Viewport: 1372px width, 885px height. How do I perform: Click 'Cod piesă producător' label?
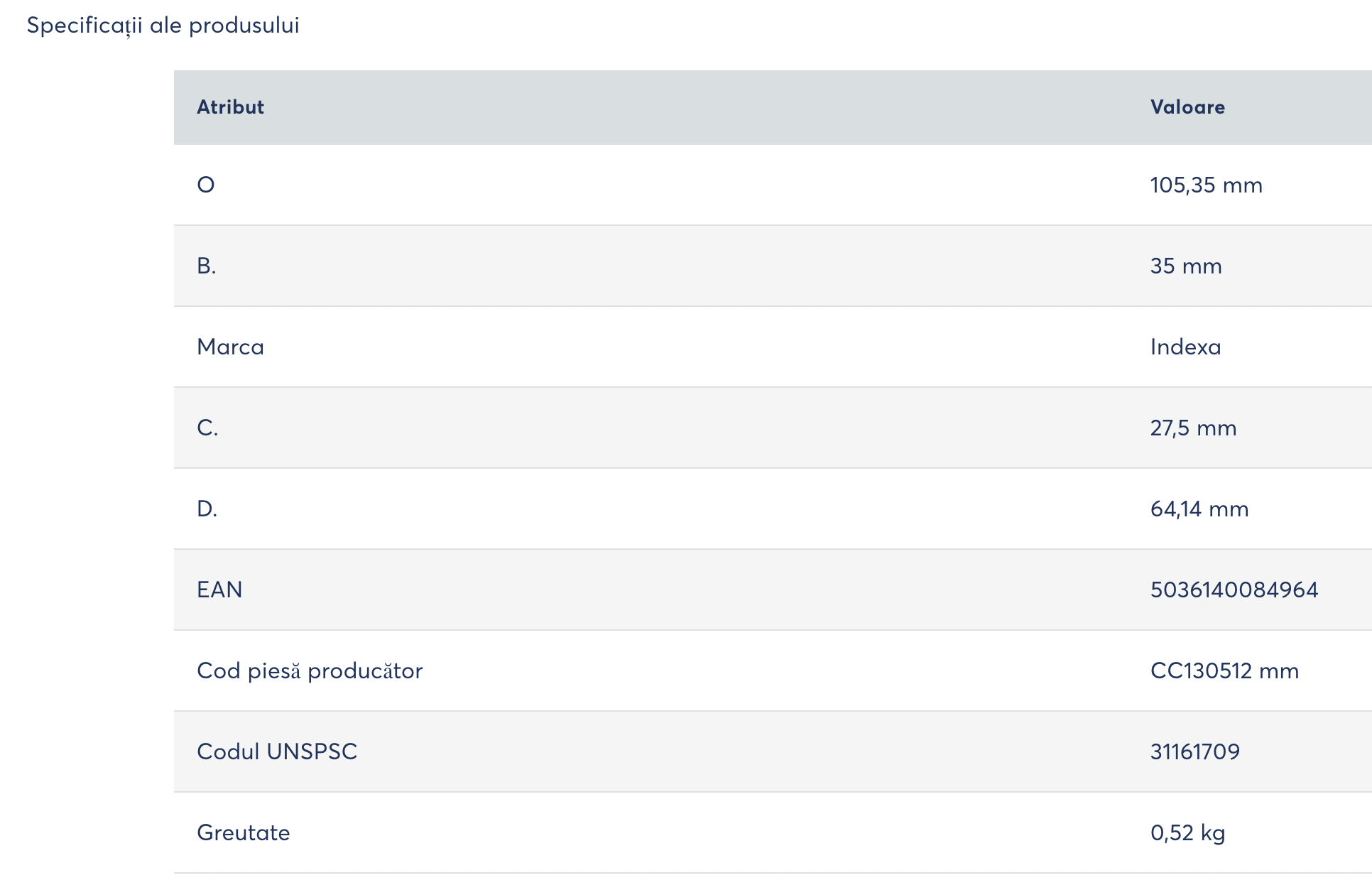(310, 671)
